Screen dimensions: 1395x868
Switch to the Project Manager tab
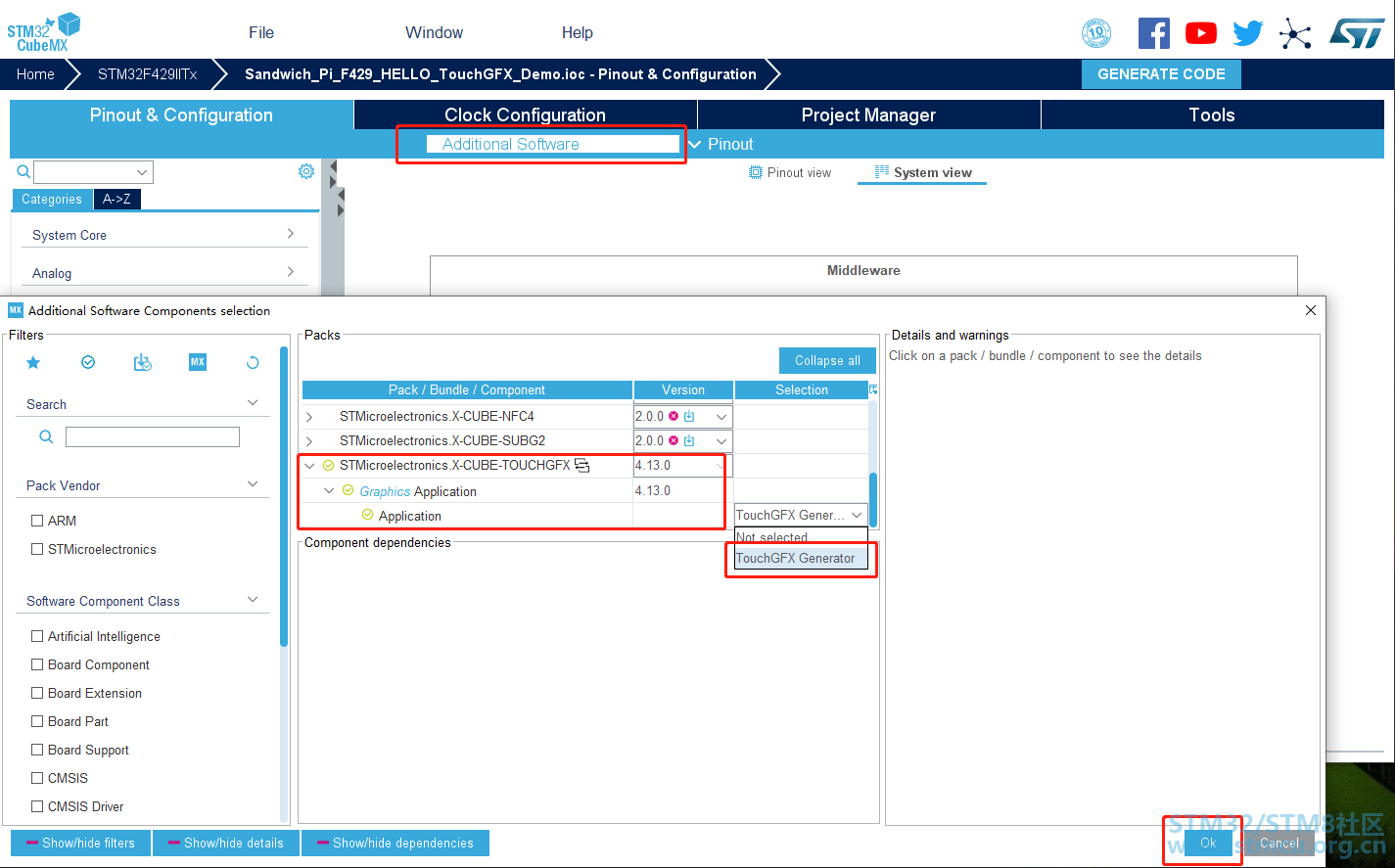click(x=868, y=114)
